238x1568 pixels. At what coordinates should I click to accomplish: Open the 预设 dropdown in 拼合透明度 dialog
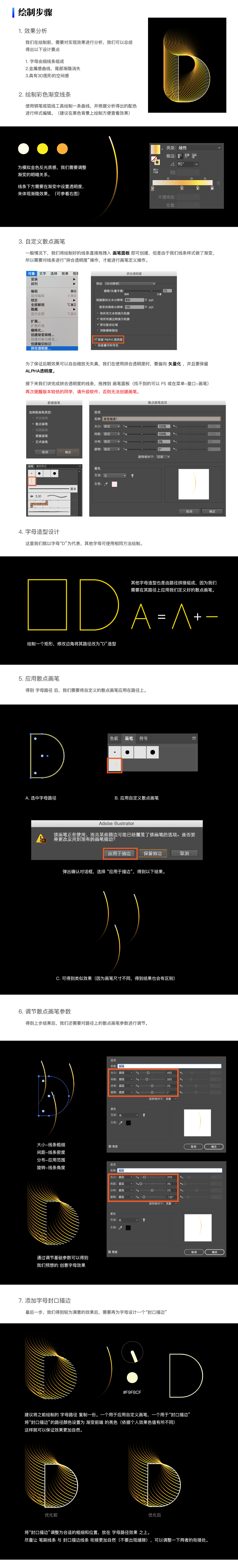pos(130,284)
